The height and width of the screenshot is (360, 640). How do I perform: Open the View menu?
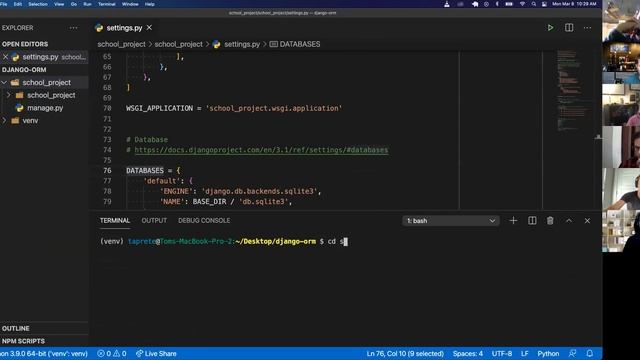pos(59,4)
